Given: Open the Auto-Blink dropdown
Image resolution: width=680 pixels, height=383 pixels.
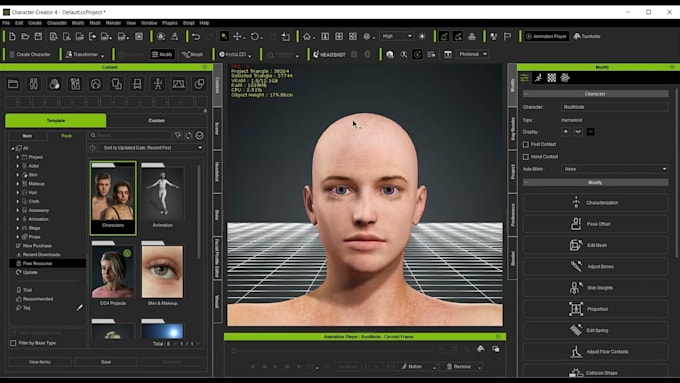Looking at the screenshot, I should point(615,169).
